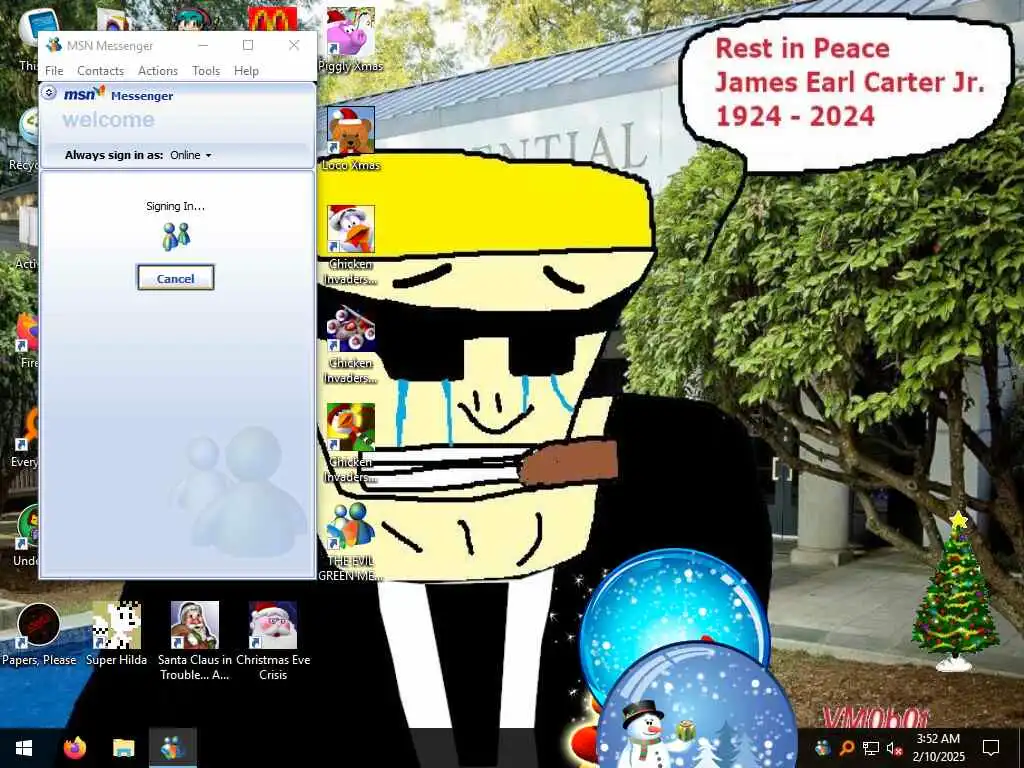The image size is (1024, 768).
Task: Select Santa Claus in Trouble desktop icon
Action: (x=195, y=641)
